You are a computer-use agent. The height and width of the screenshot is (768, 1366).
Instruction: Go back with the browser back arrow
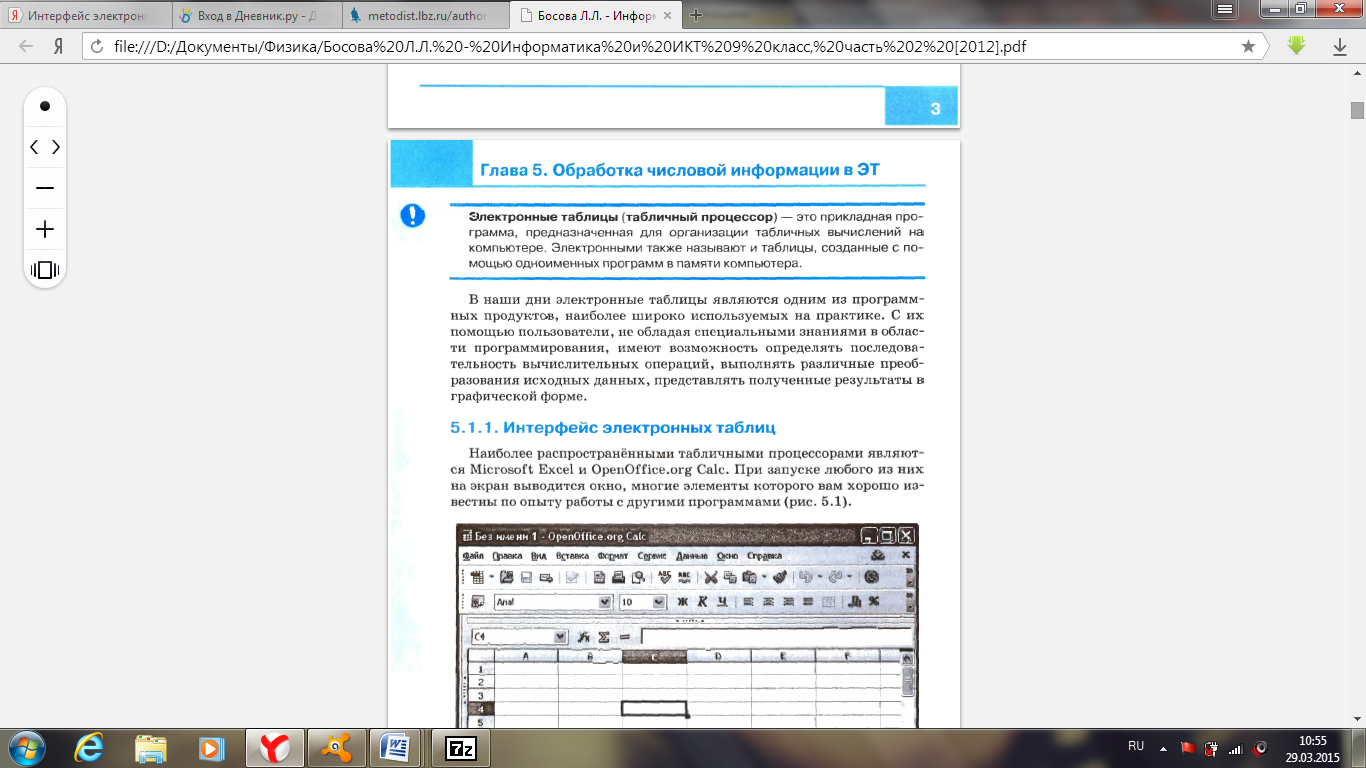click(26, 46)
